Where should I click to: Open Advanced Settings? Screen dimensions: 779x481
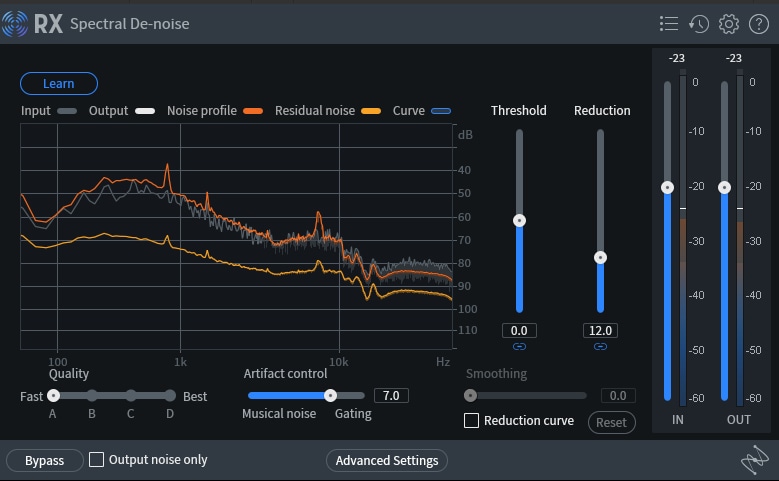(x=387, y=461)
